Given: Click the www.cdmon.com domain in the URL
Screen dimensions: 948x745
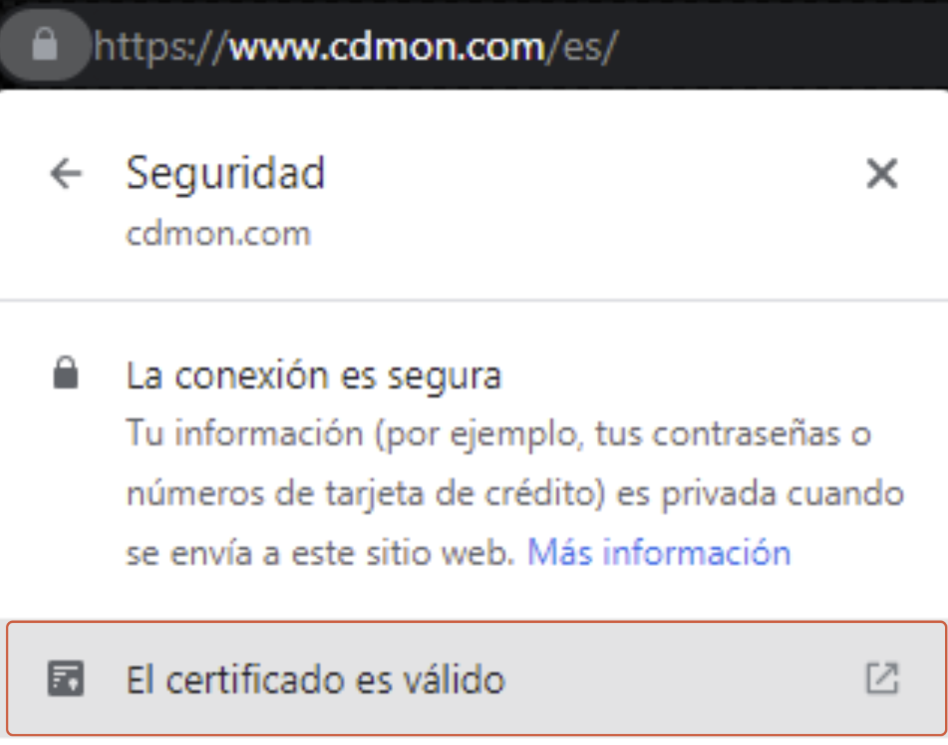Looking at the screenshot, I should 388,47.
